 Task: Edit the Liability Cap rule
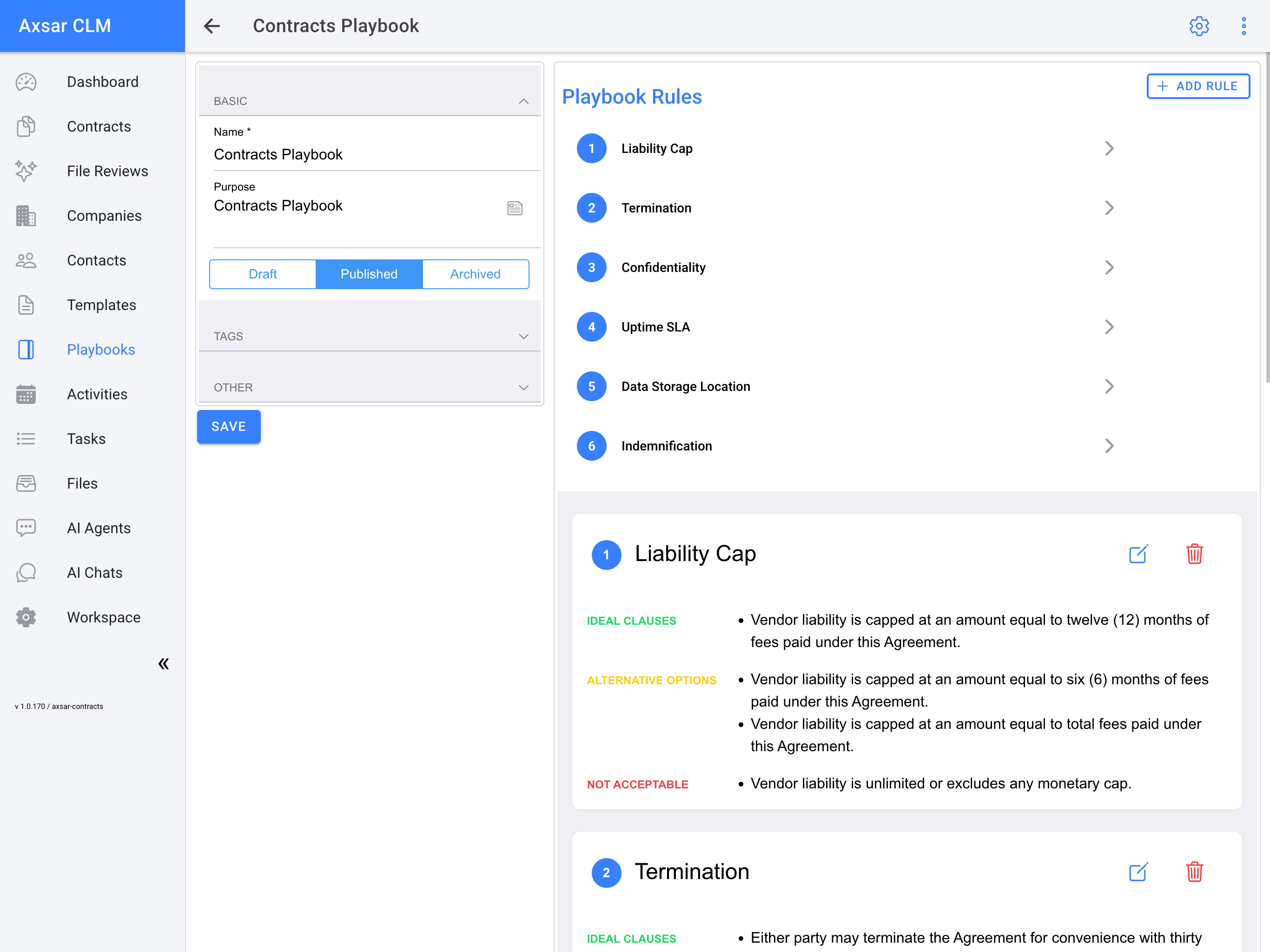pyautogui.click(x=1138, y=554)
